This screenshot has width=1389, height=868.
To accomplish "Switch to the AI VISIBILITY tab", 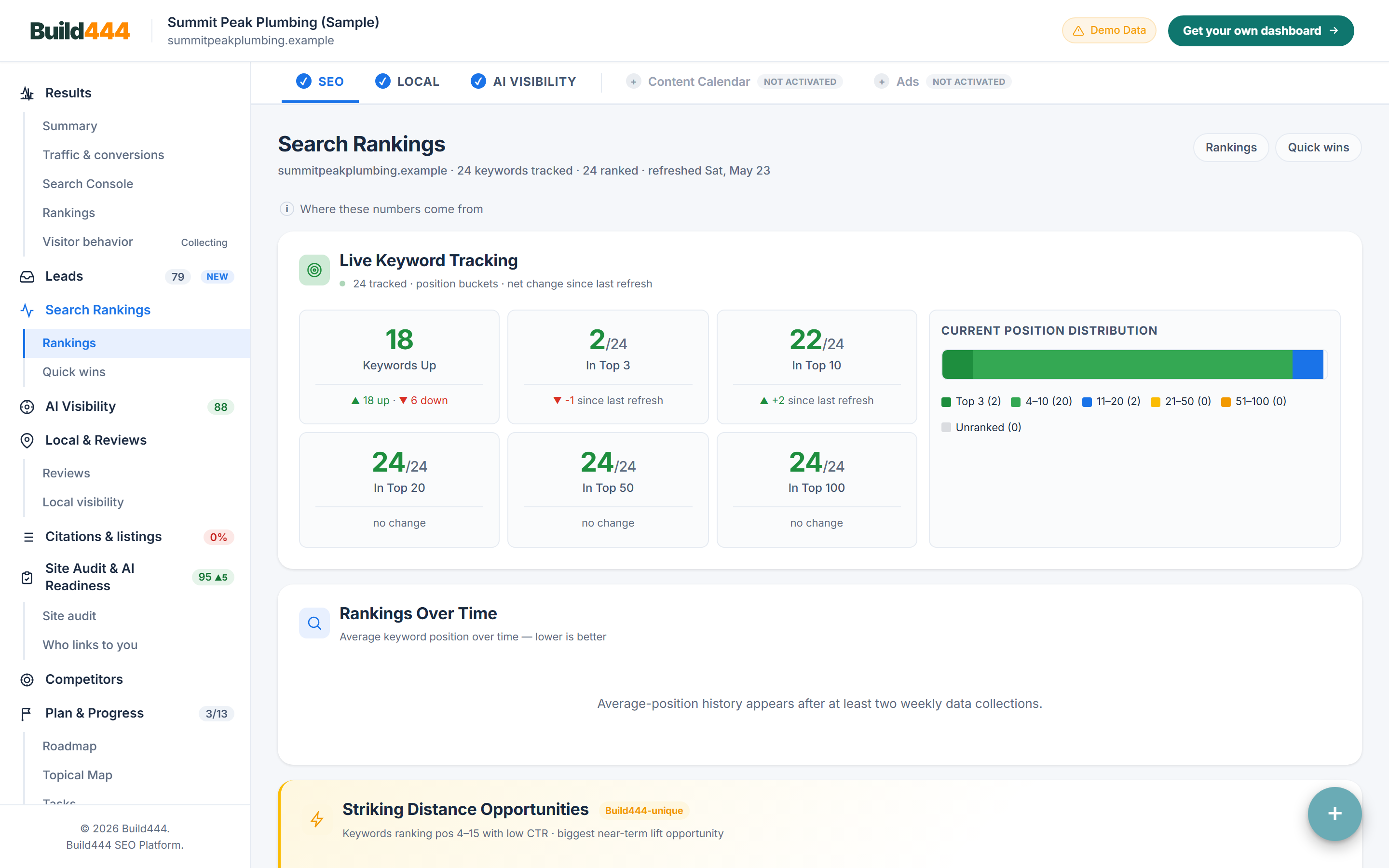I will pyautogui.click(x=523, y=82).
